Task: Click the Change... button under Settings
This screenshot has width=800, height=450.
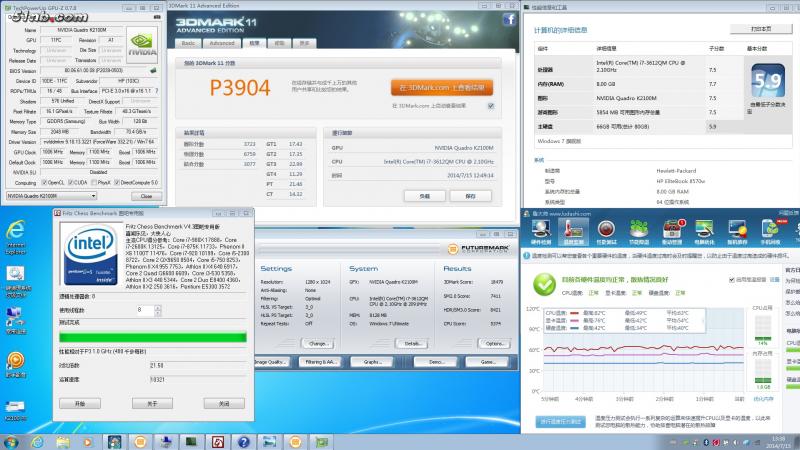Action: coord(317,344)
